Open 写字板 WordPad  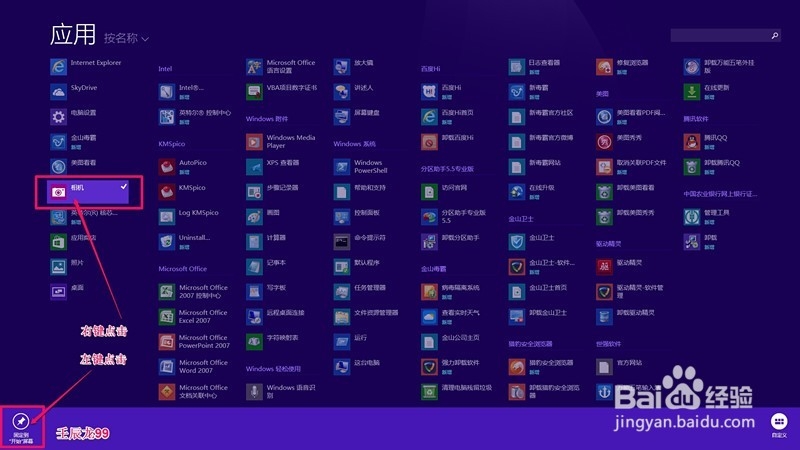(x=266, y=291)
